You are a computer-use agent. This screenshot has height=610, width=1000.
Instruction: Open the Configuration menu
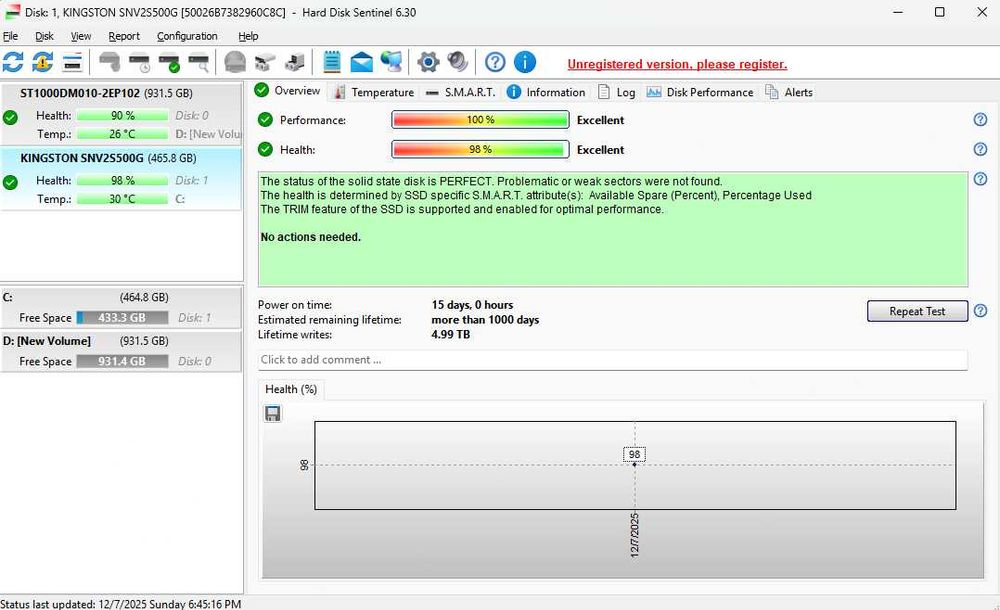click(187, 36)
